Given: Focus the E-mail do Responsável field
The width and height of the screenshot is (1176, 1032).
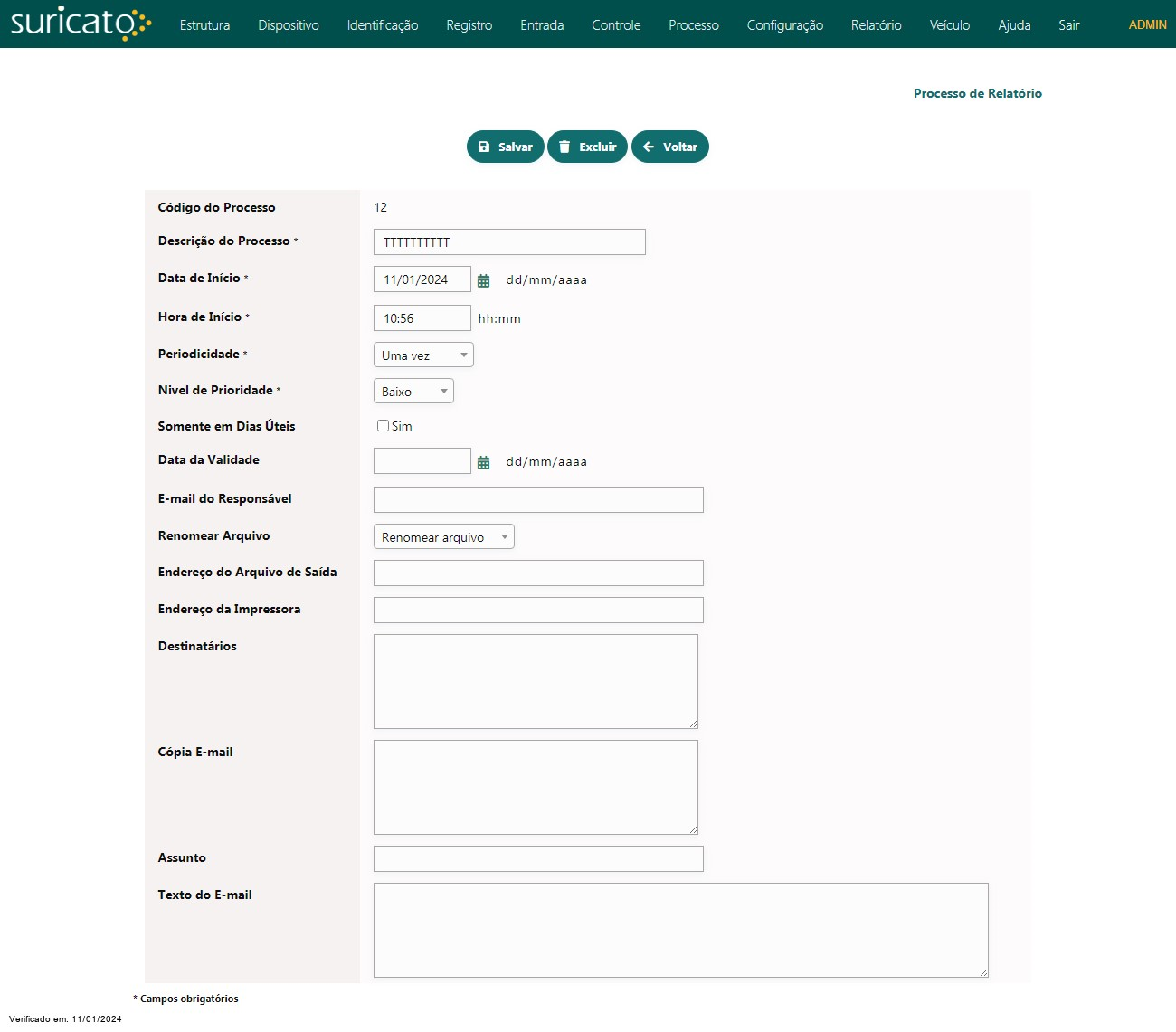Looking at the screenshot, I should coord(538,500).
